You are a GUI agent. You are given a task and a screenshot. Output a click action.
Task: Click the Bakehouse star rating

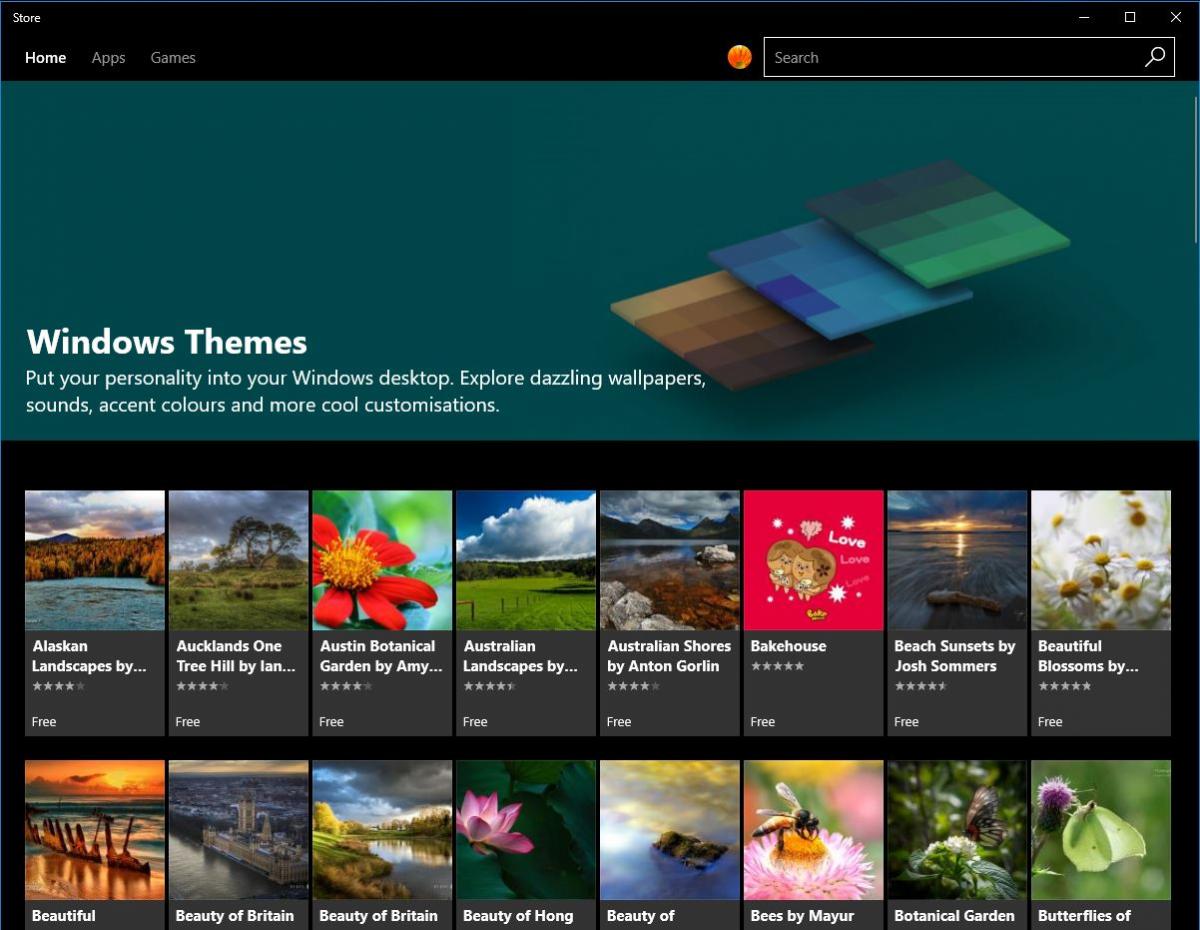[777, 666]
